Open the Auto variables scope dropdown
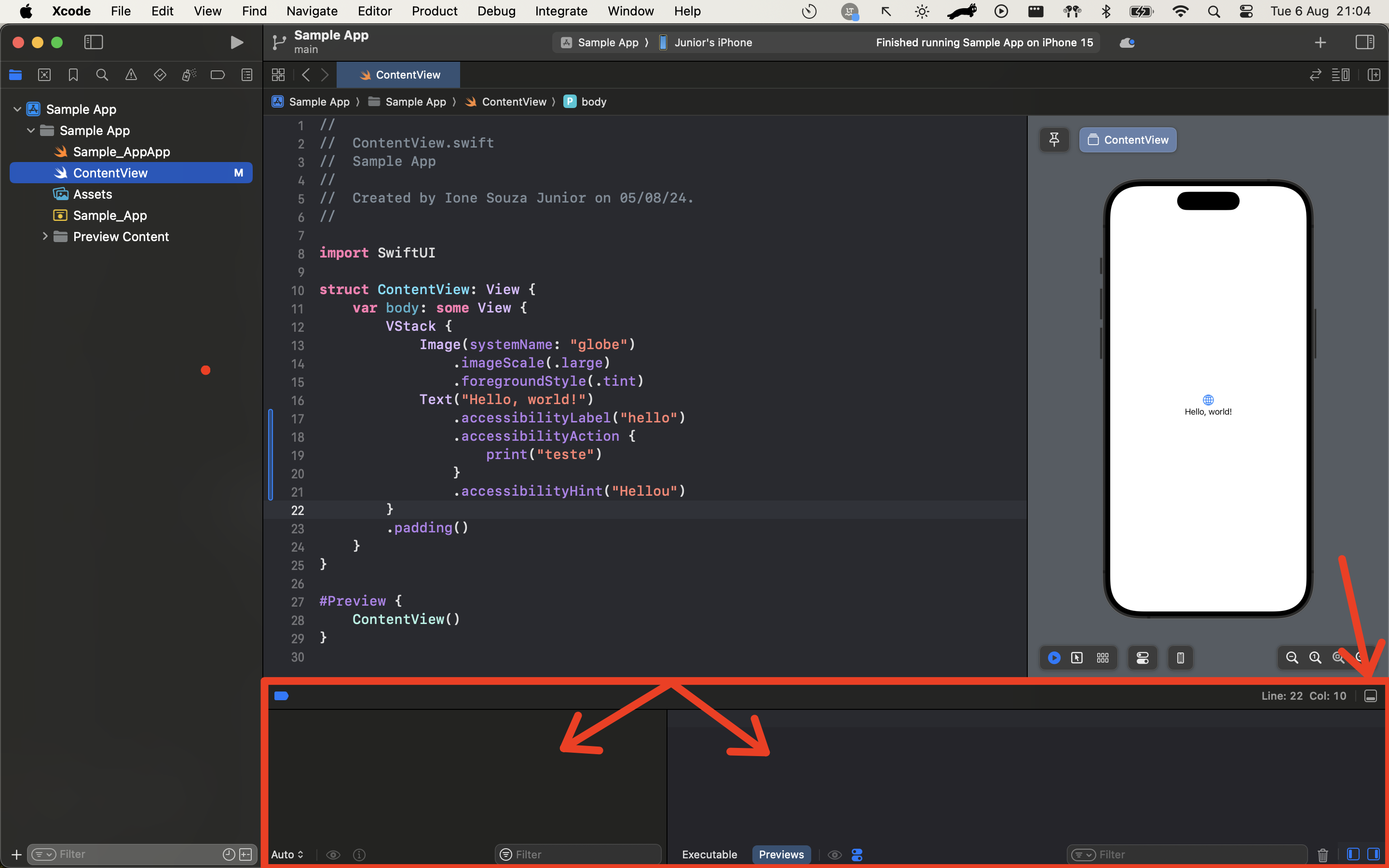 pos(287,855)
